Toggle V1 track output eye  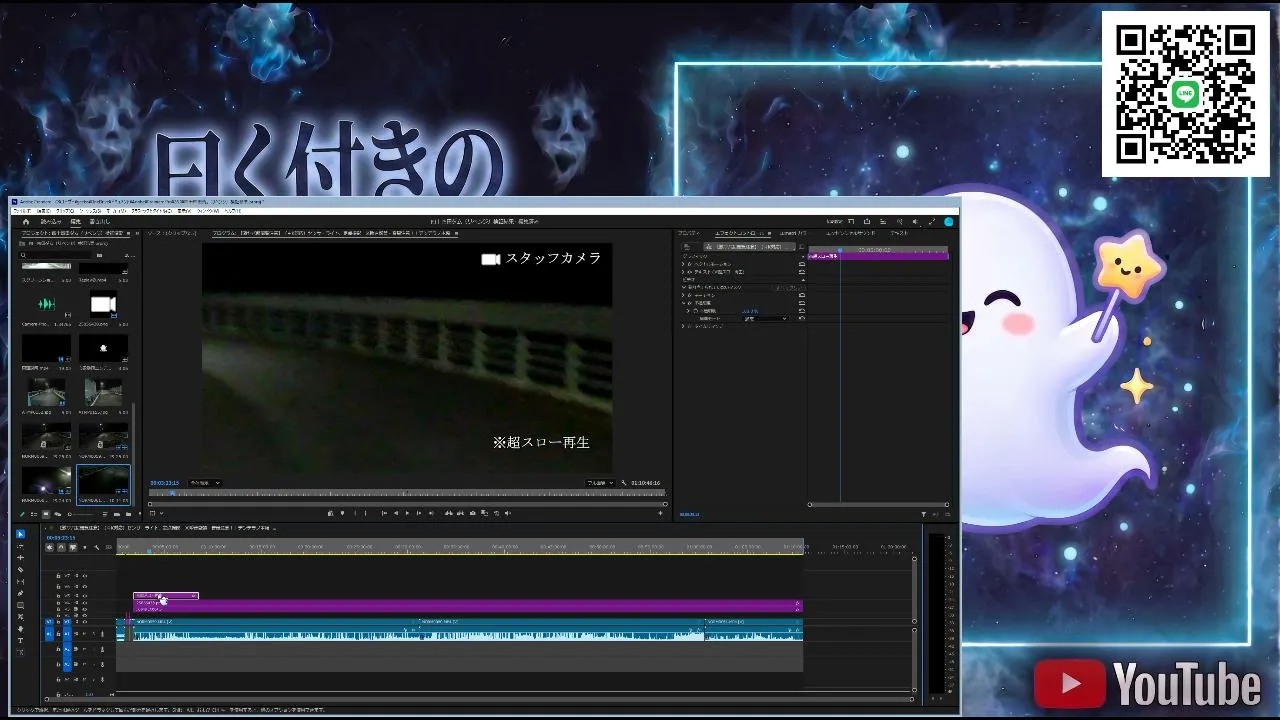(85, 621)
